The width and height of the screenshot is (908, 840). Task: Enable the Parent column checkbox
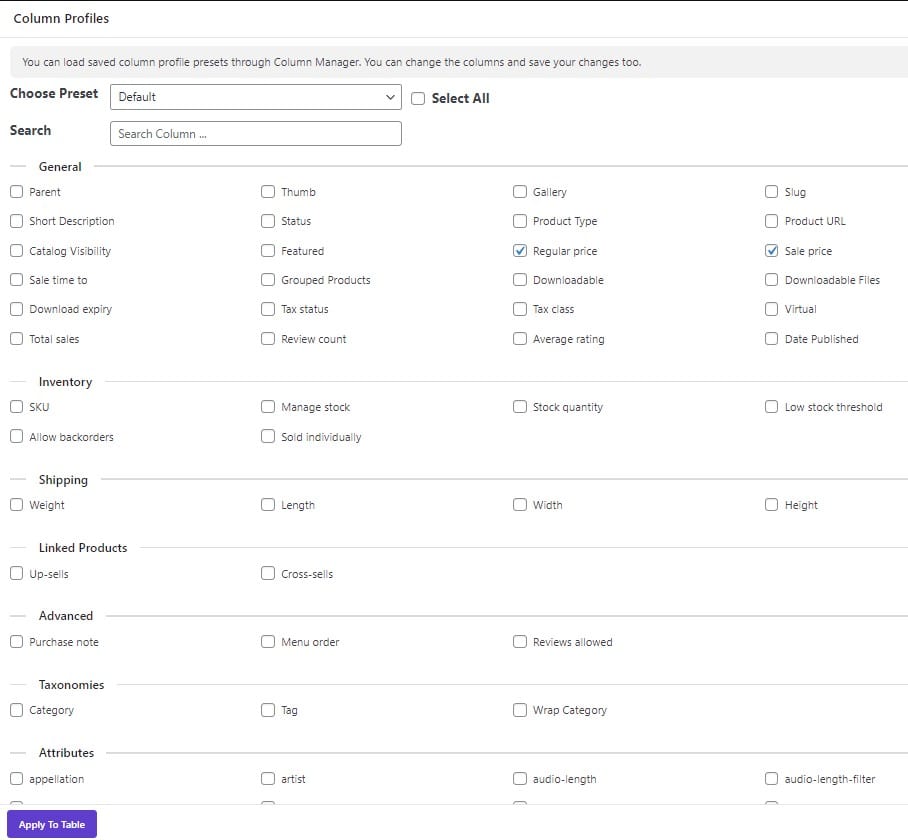[x=16, y=191]
